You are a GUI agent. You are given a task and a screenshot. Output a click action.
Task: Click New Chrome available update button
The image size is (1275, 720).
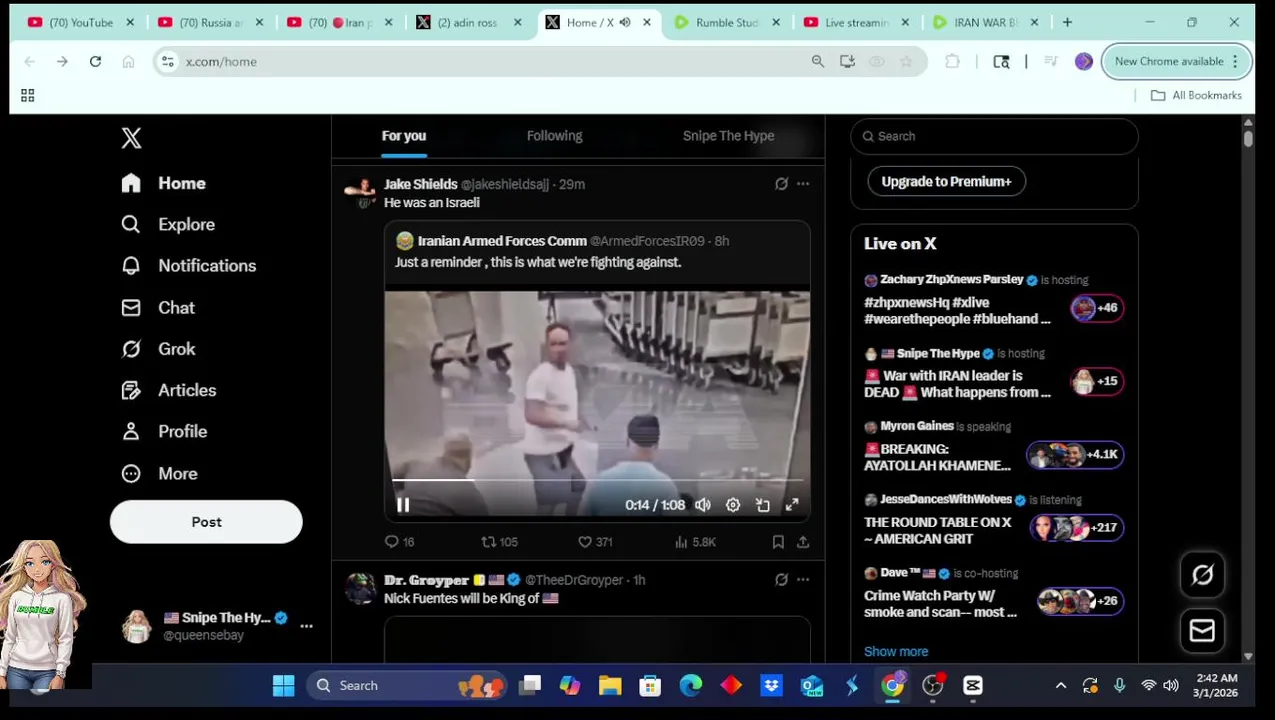coord(1177,62)
